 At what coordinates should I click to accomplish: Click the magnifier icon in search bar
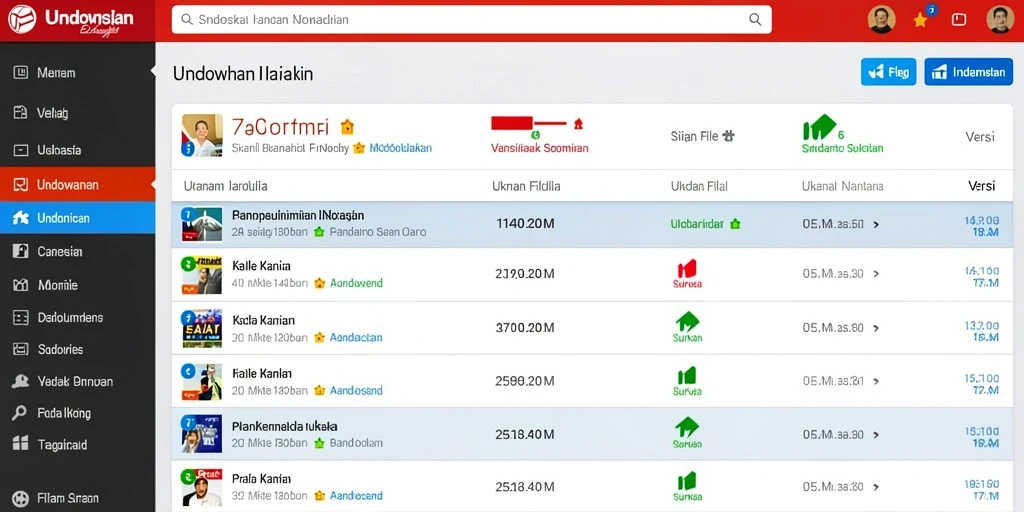pos(755,20)
